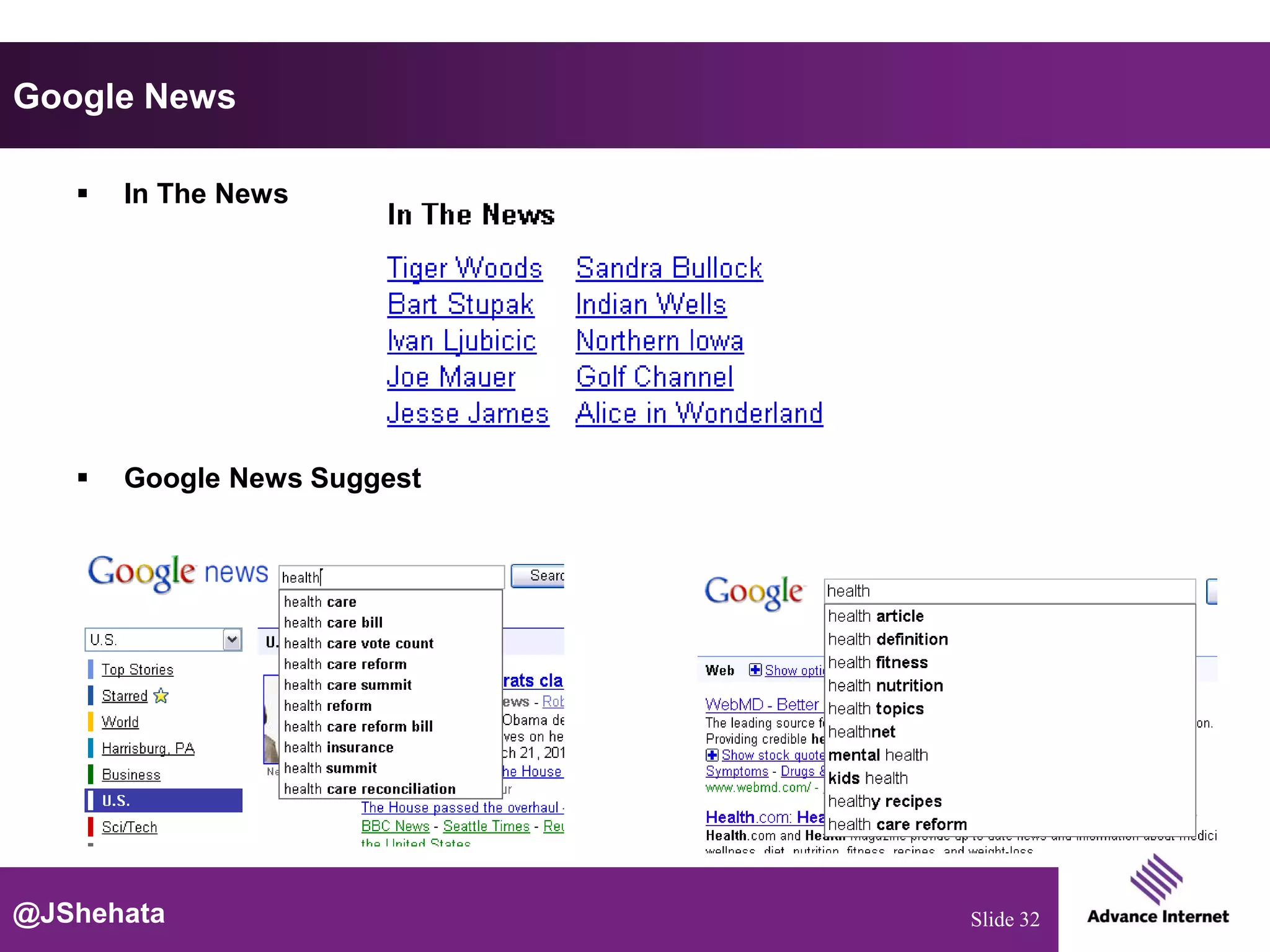
Task: Pick suggestion 'health care summit'
Action: point(391,685)
